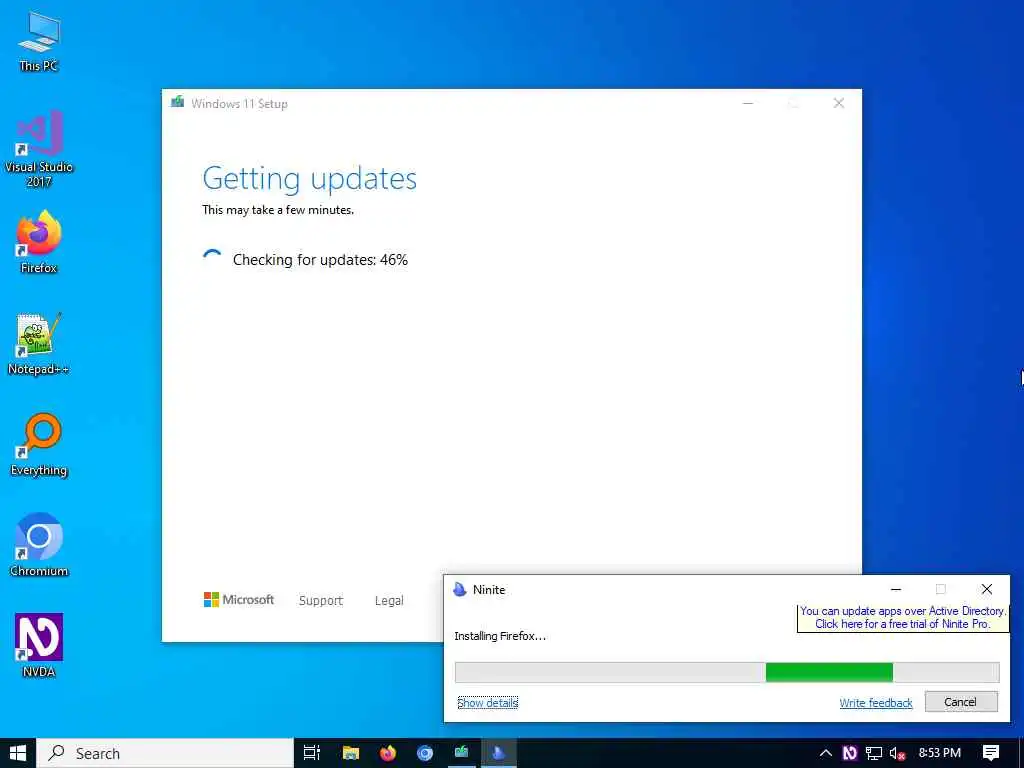The height and width of the screenshot is (768, 1024).
Task: Switch to Windows 11 Setup taskbar icon
Action: coord(462,753)
